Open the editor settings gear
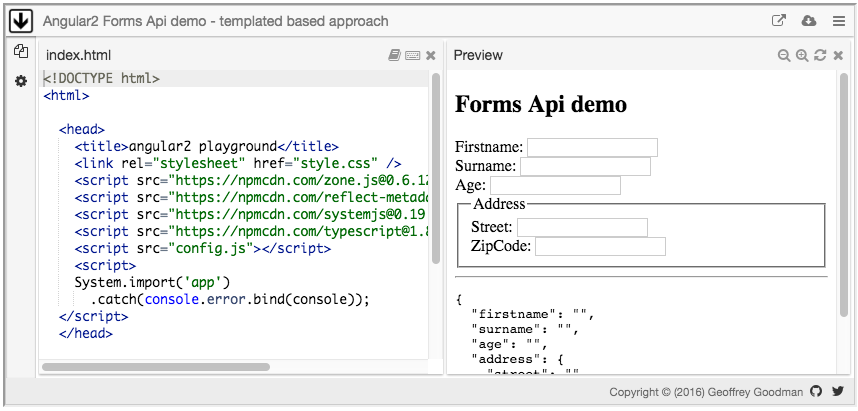The image size is (858, 411). 21,80
